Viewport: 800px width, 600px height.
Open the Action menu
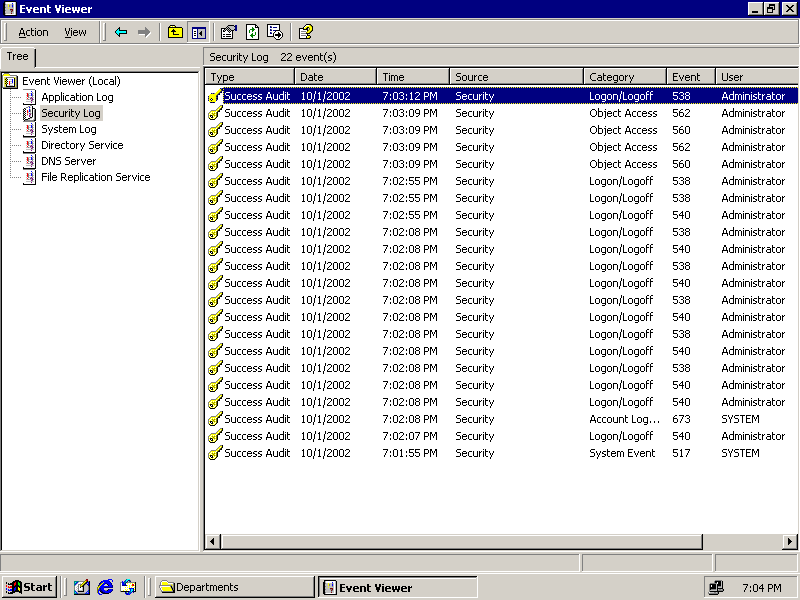pyautogui.click(x=33, y=32)
